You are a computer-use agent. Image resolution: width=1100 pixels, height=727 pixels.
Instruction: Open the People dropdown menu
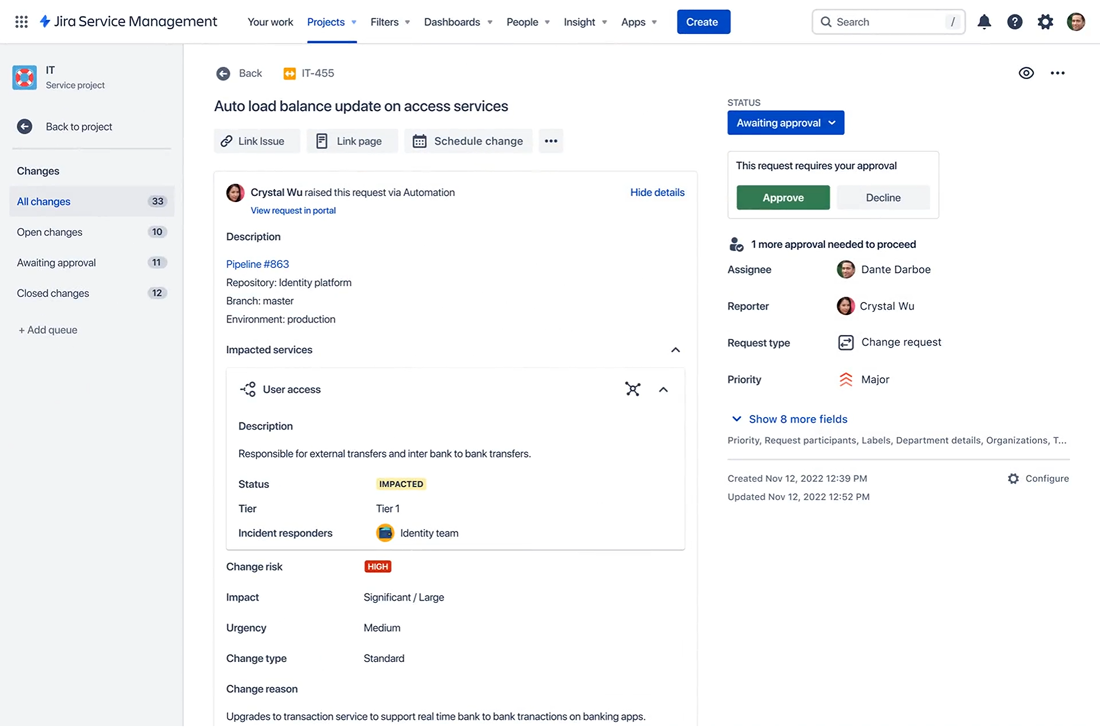click(x=528, y=22)
